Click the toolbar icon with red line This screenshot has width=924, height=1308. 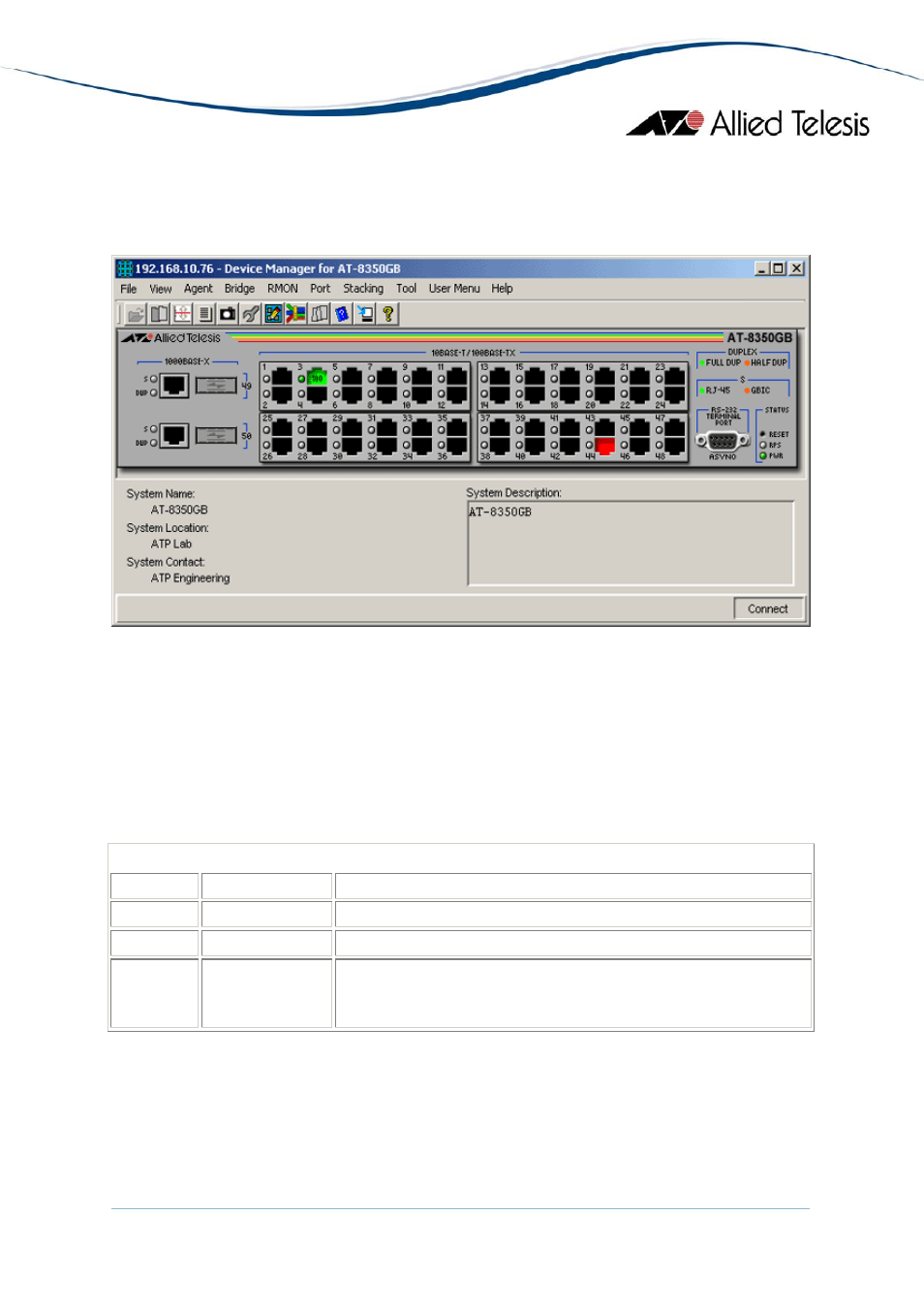pos(182,314)
